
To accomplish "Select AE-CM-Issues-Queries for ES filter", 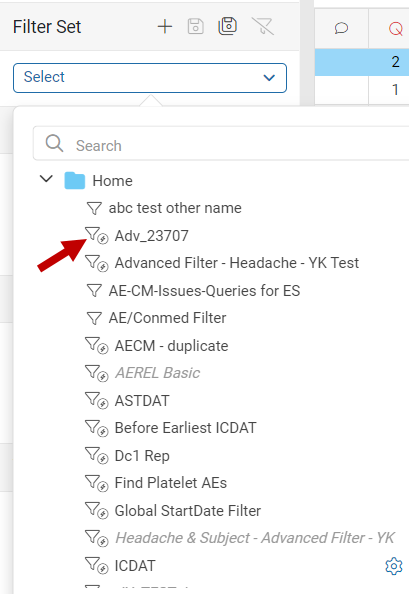I will click(x=204, y=291).
